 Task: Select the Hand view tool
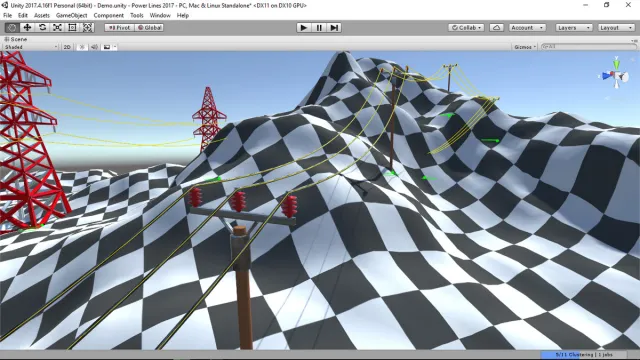[12, 27]
